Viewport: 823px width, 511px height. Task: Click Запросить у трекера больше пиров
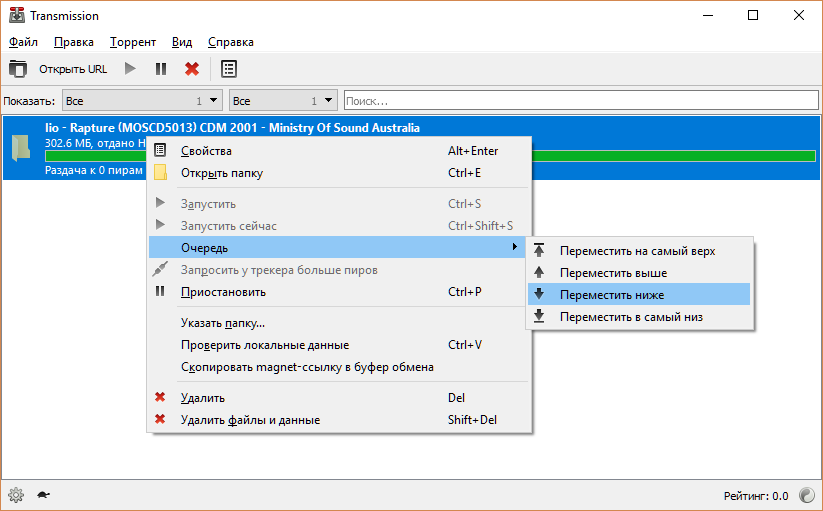339,270
